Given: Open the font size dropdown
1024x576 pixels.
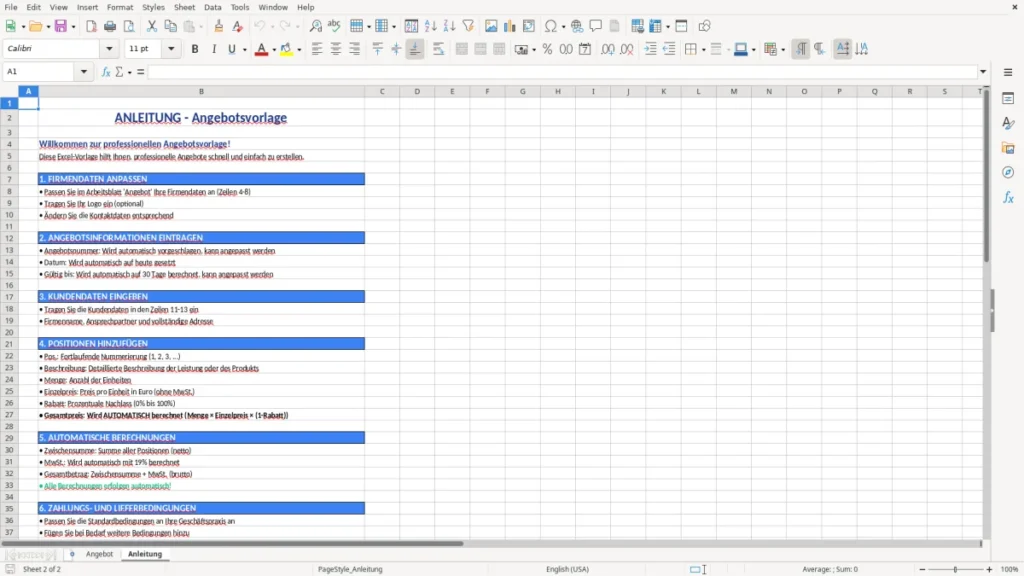Looking at the screenshot, I should tap(171, 49).
